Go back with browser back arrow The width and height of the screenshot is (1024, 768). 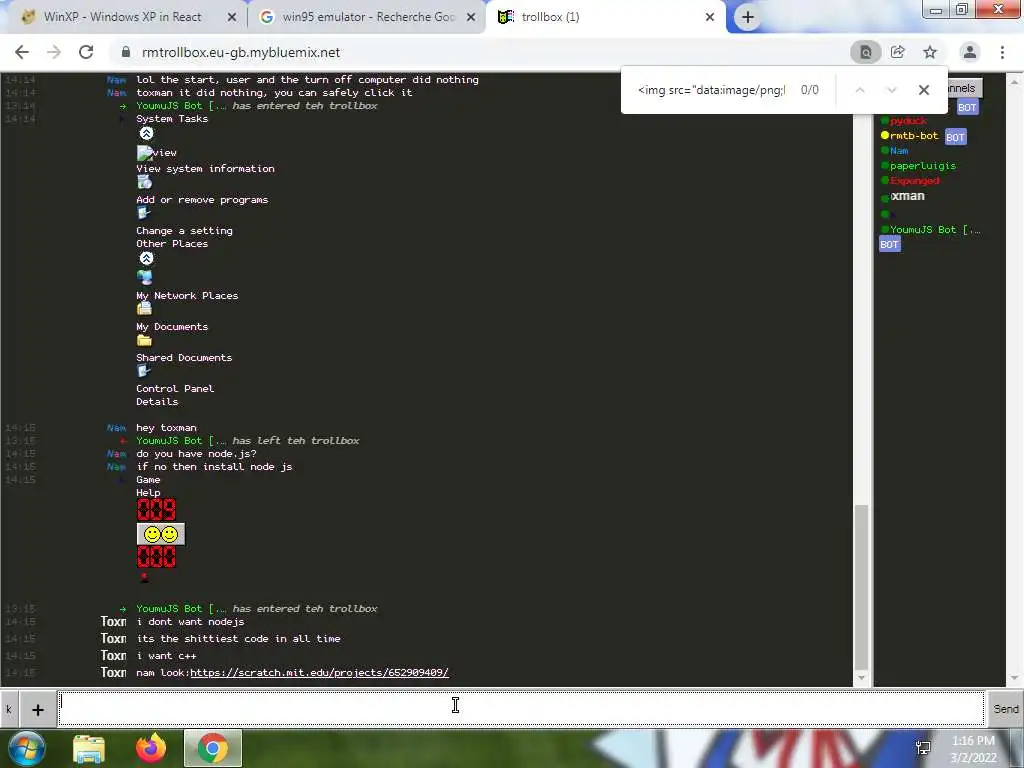point(22,52)
